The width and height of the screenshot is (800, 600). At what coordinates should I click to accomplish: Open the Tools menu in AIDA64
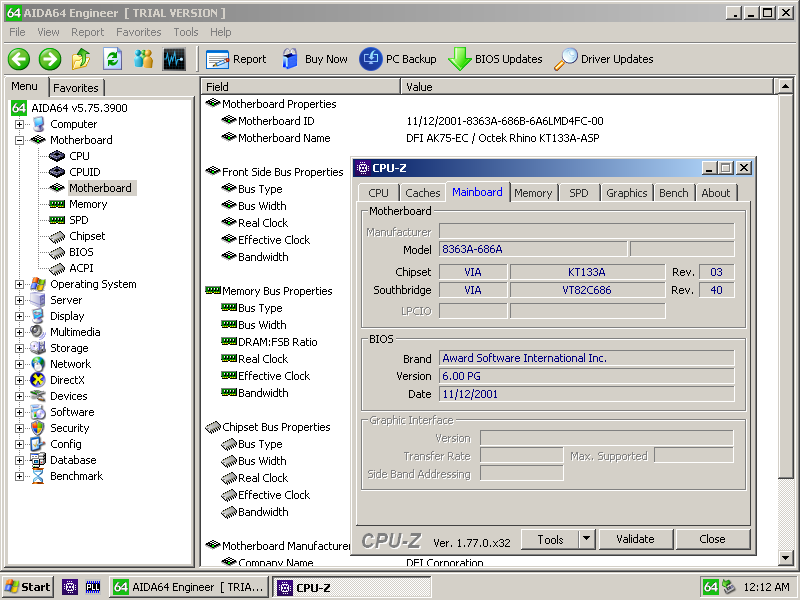click(x=186, y=32)
